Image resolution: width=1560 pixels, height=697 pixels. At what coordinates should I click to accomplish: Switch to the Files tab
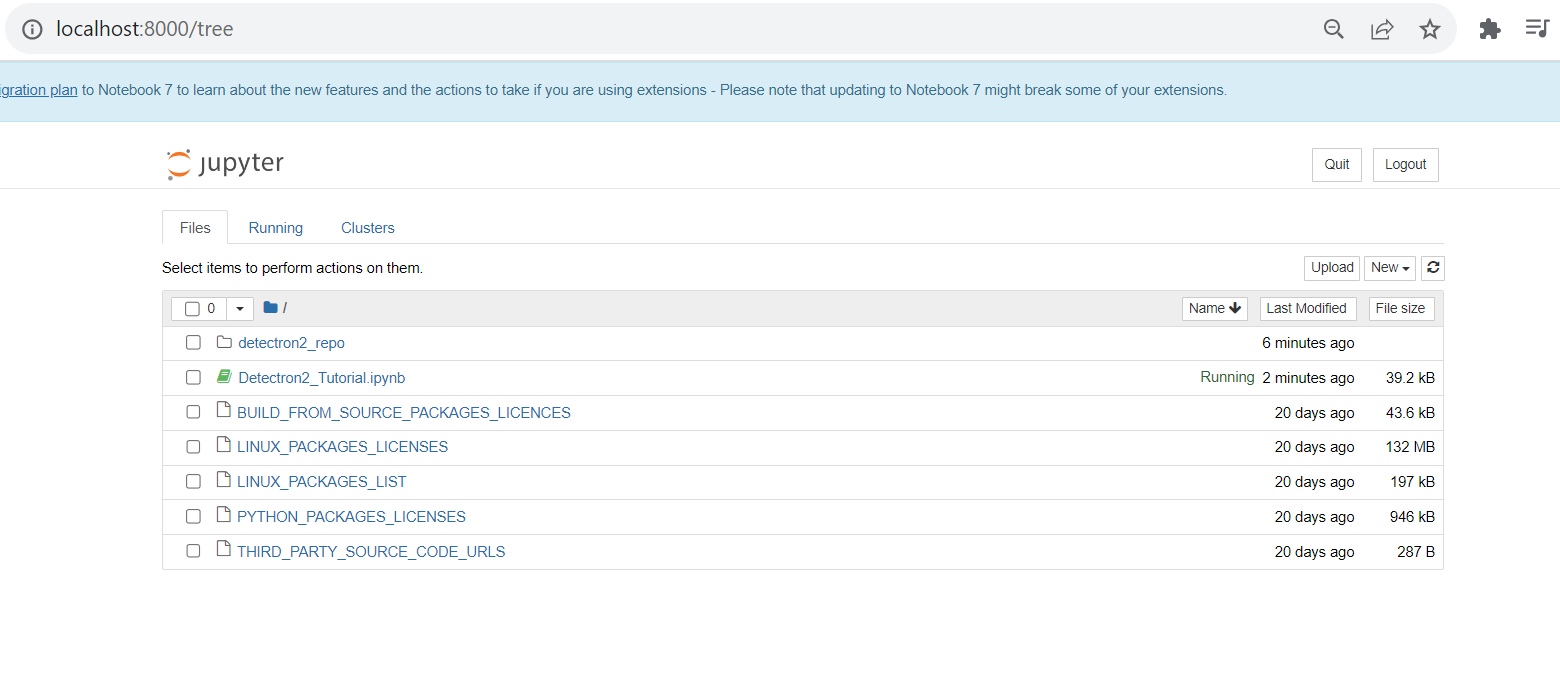(195, 227)
